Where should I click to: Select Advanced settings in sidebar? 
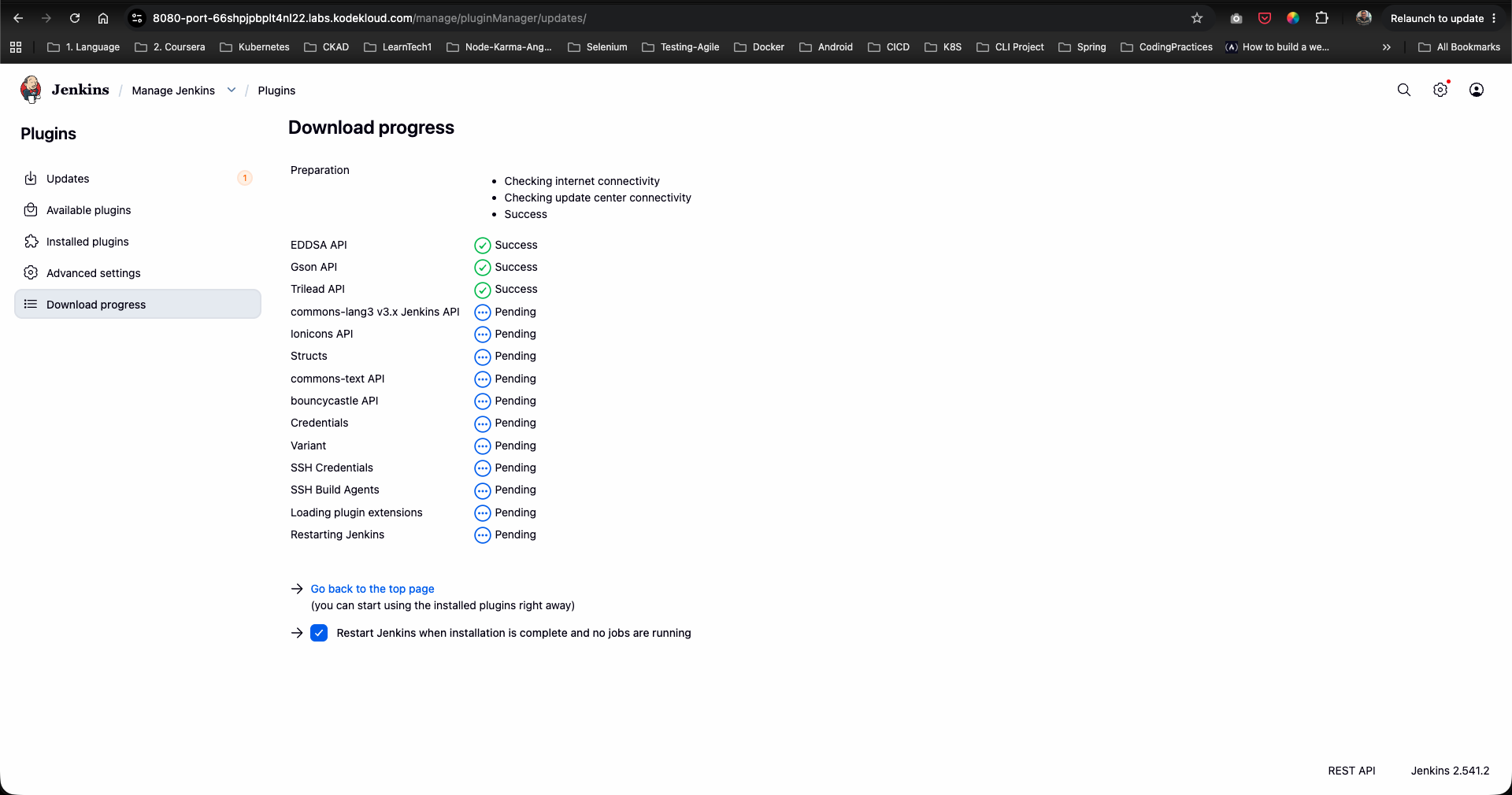tap(138, 273)
